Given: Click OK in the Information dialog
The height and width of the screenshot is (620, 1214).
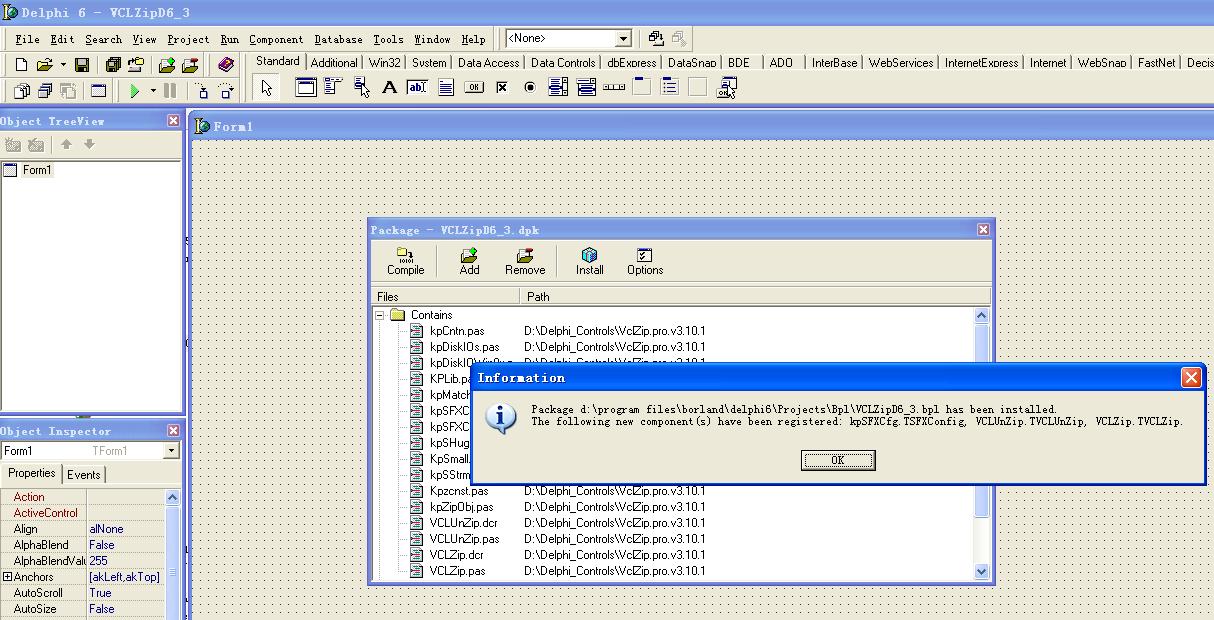Looking at the screenshot, I should click(838, 460).
